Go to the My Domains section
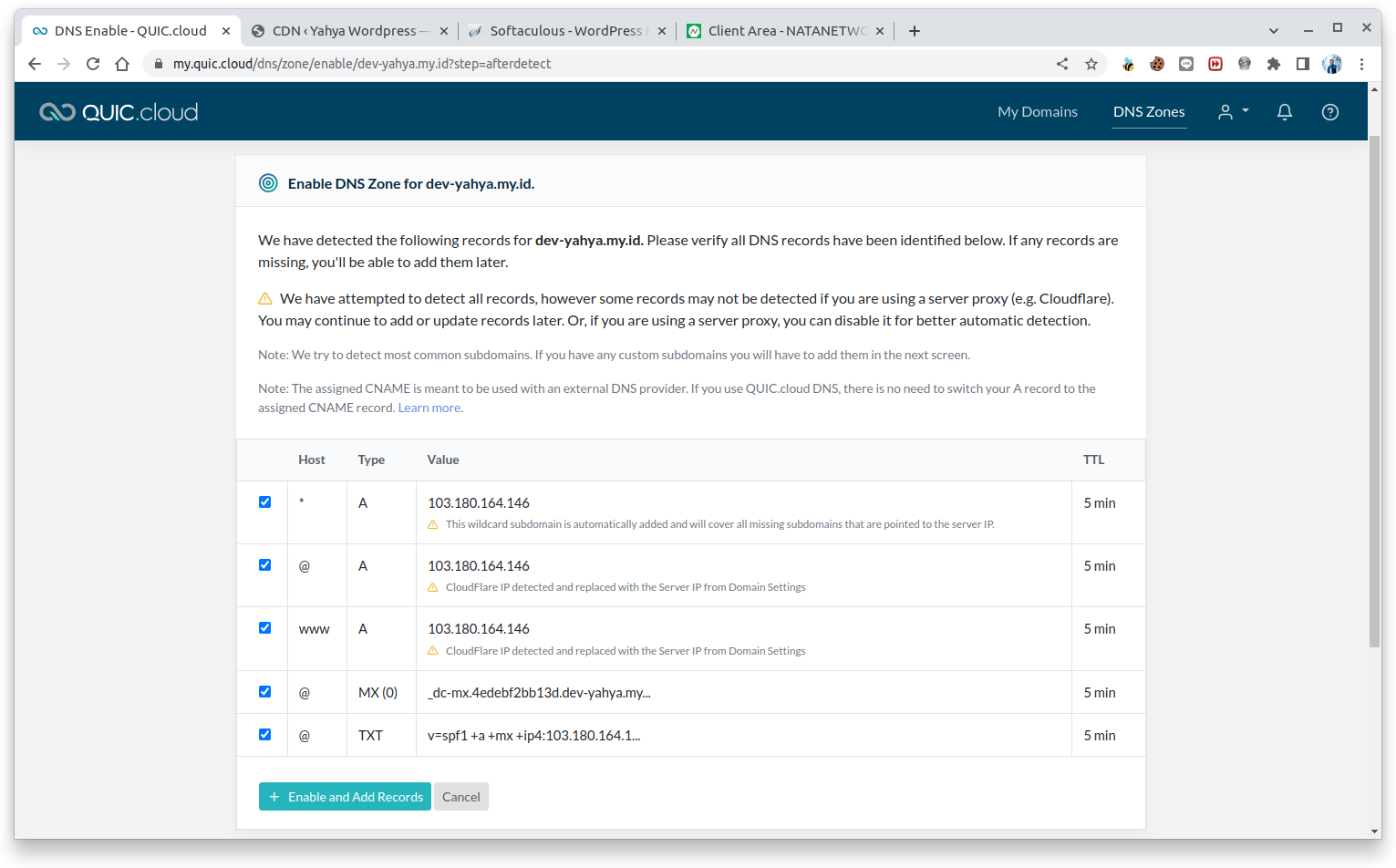The width and height of the screenshot is (1396, 868). [x=1037, y=111]
